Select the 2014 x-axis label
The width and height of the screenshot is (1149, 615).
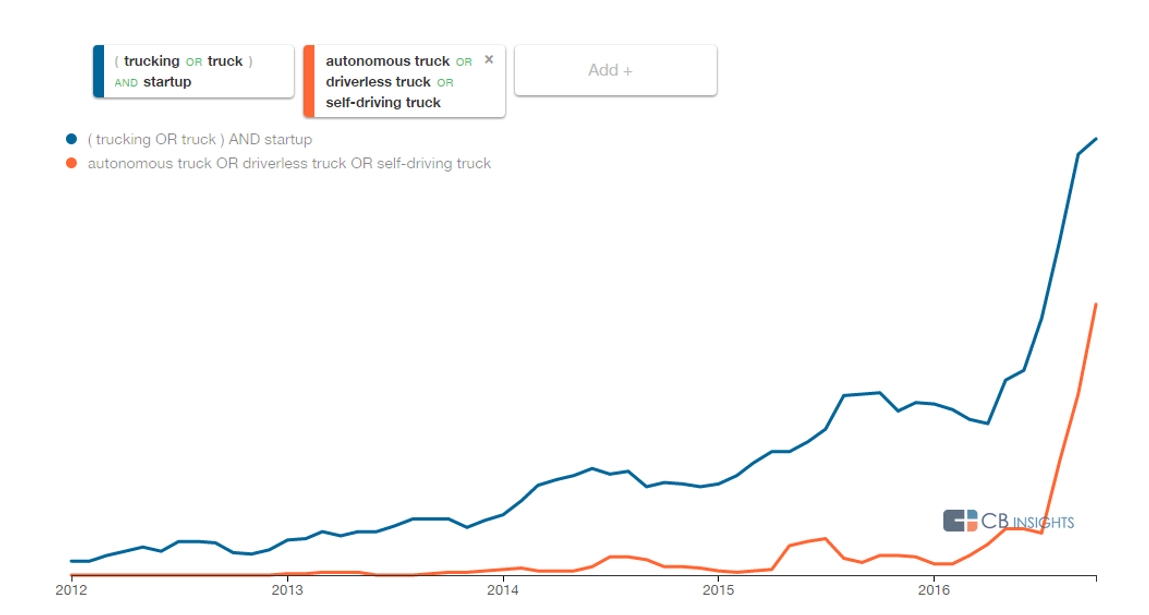(503, 590)
